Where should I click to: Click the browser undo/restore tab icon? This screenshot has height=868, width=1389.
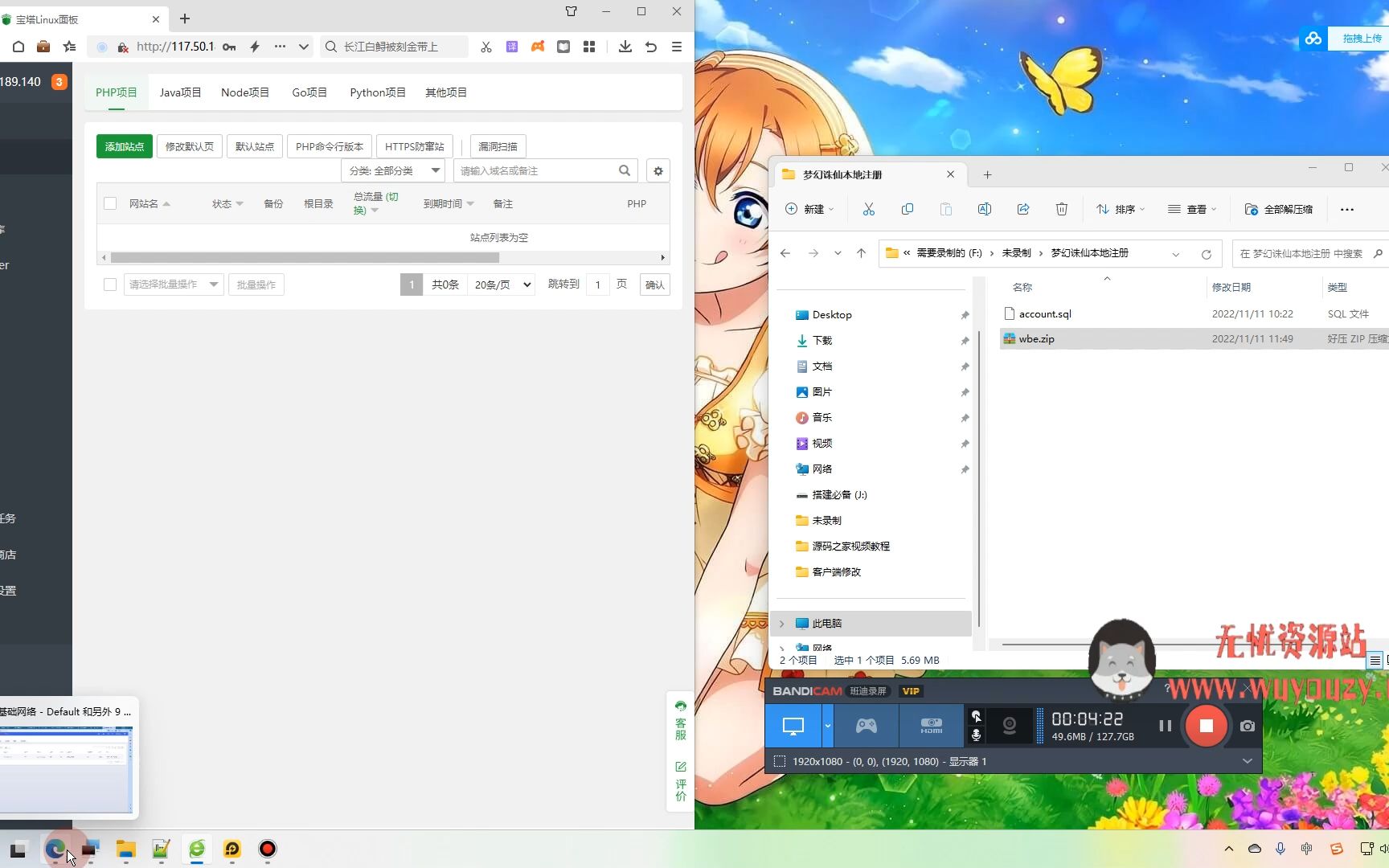pyautogui.click(x=651, y=47)
